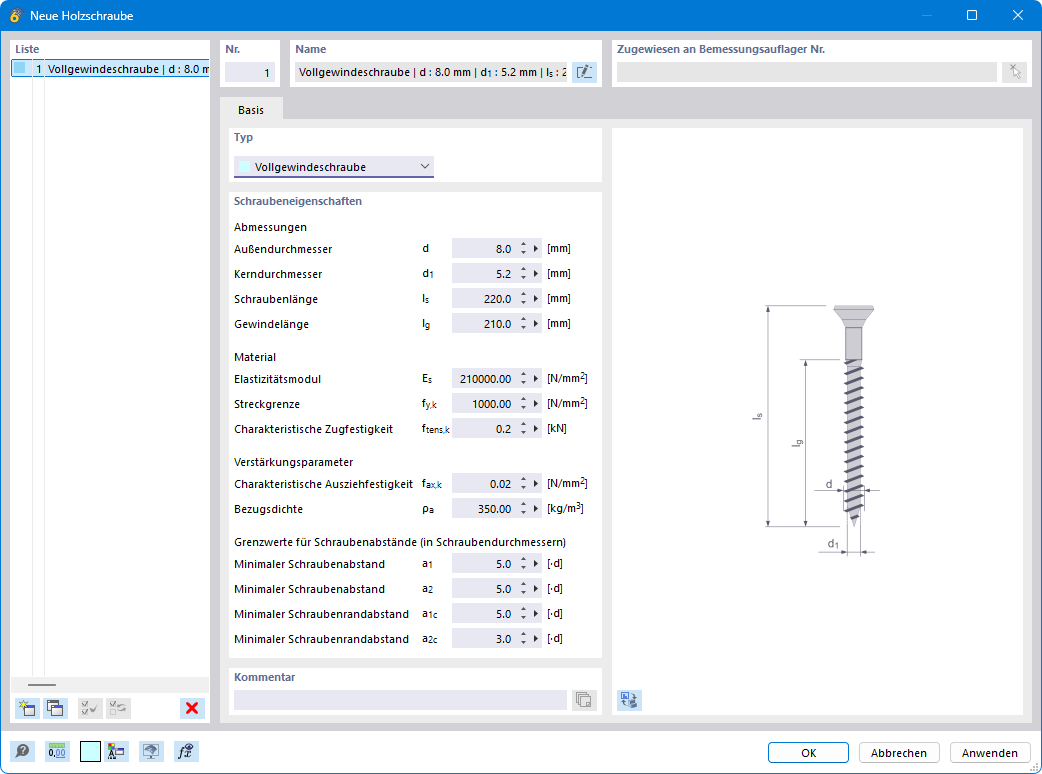Click the Streckgrenze value 1000.00
The height and width of the screenshot is (774, 1042).
pos(484,404)
